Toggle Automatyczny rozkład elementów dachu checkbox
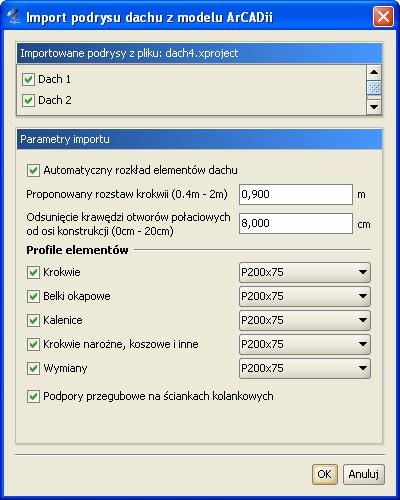Viewport: 400px width, 500px height. tap(33, 170)
